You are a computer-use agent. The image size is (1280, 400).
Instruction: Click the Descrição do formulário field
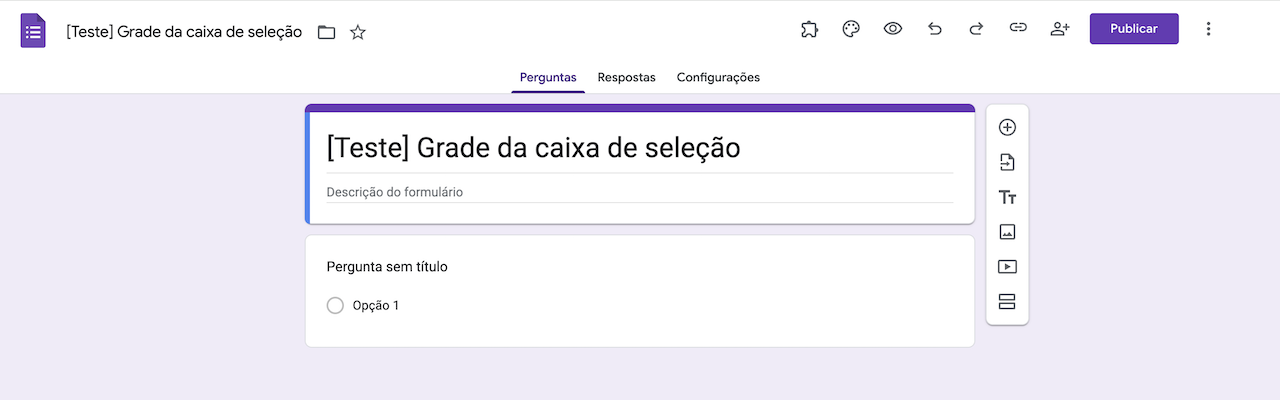click(639, 191)
